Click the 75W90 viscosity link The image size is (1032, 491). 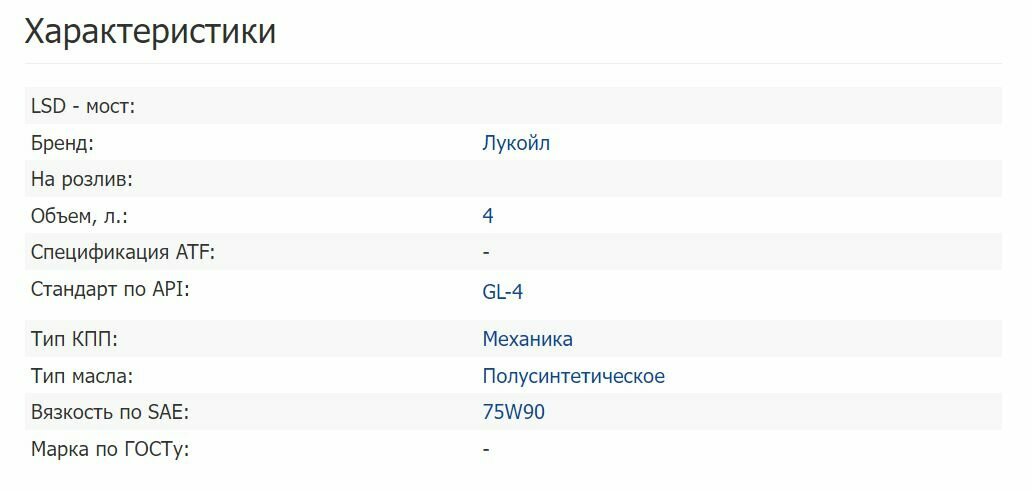pos(513,412)
